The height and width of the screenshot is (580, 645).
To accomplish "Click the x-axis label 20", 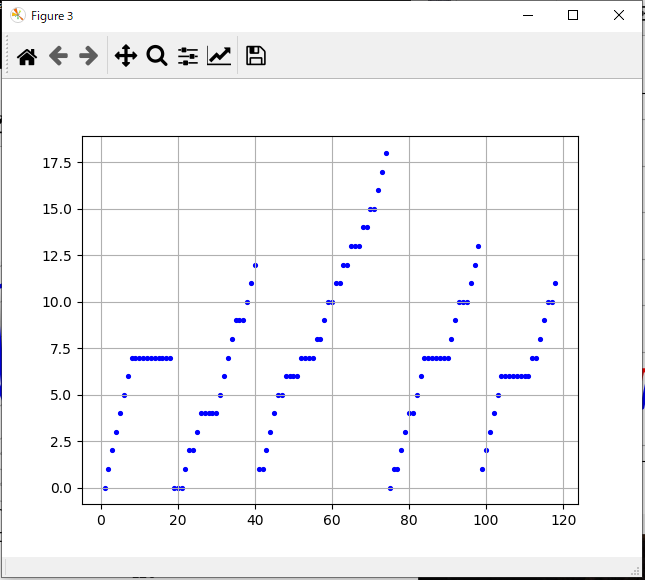I will point(178,520).
